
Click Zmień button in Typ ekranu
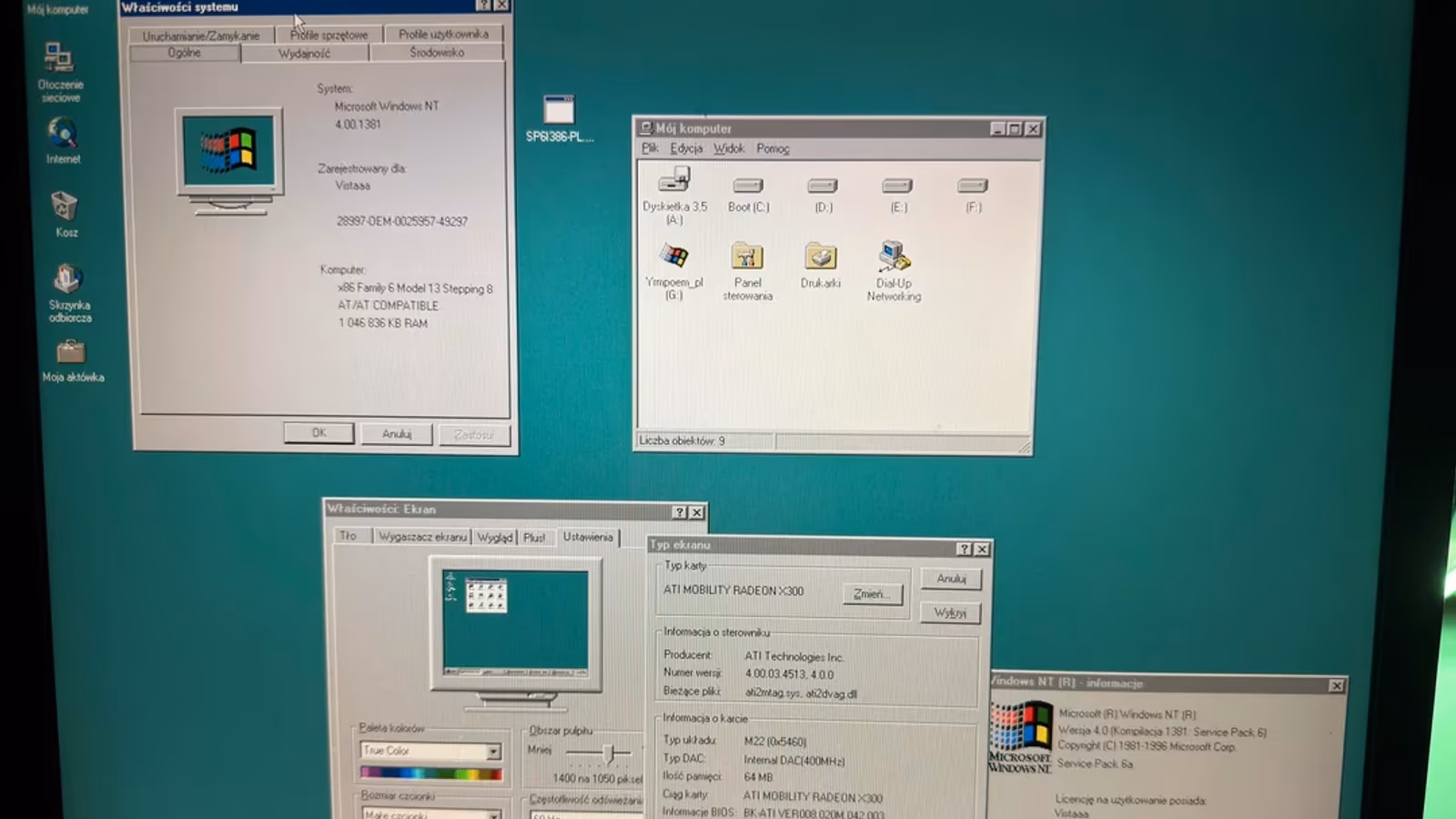pos(872,594)
